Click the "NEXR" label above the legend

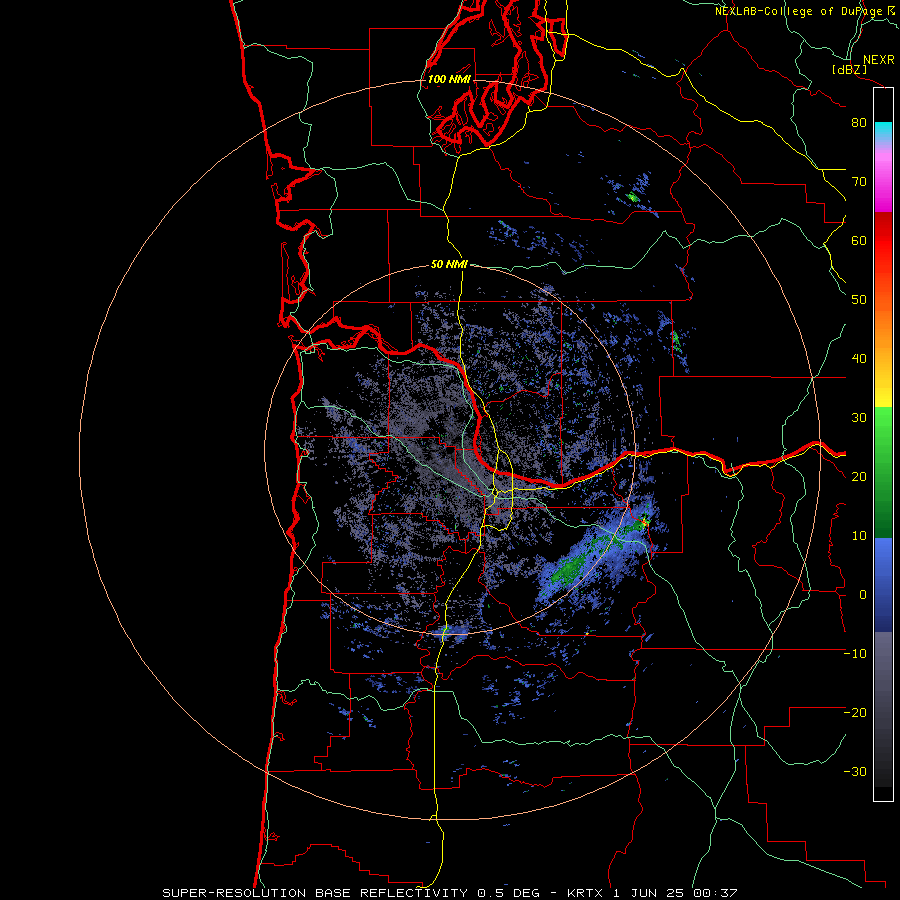click(878, 60)
